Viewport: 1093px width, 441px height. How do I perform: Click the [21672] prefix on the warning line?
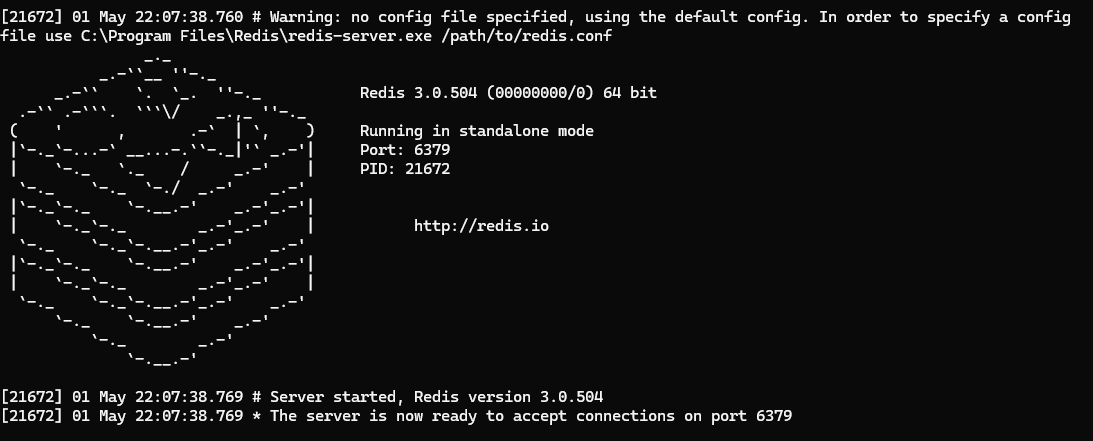pos(31,17)
